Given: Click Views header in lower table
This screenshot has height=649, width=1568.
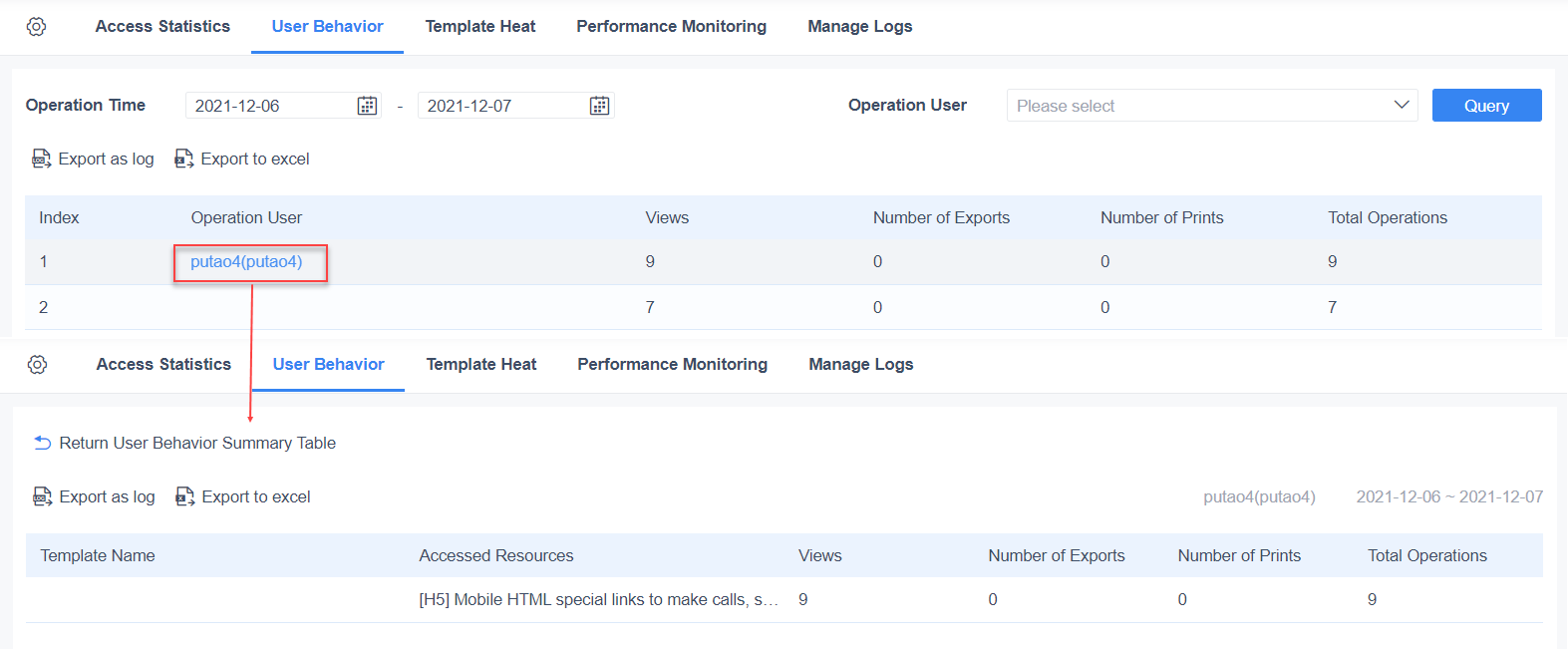Looking at the screenshot, I should pyautogui.click(x=820, y=555).
